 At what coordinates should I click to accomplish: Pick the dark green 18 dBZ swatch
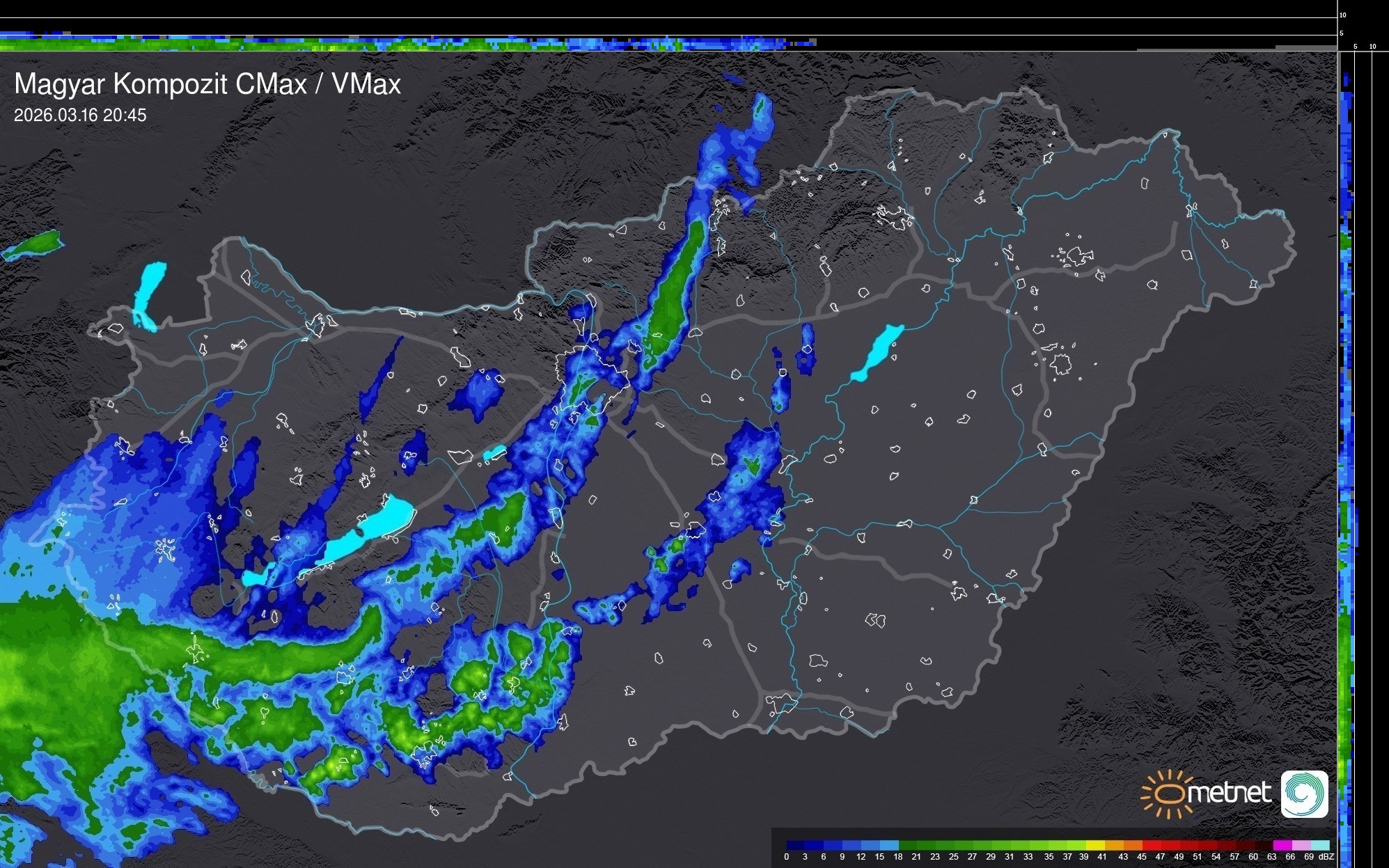[907, 845]
